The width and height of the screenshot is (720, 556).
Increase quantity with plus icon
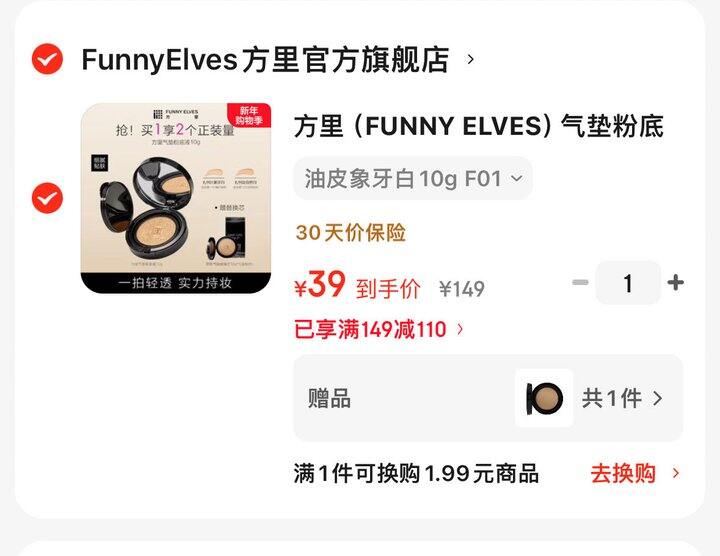pos(675,282)
